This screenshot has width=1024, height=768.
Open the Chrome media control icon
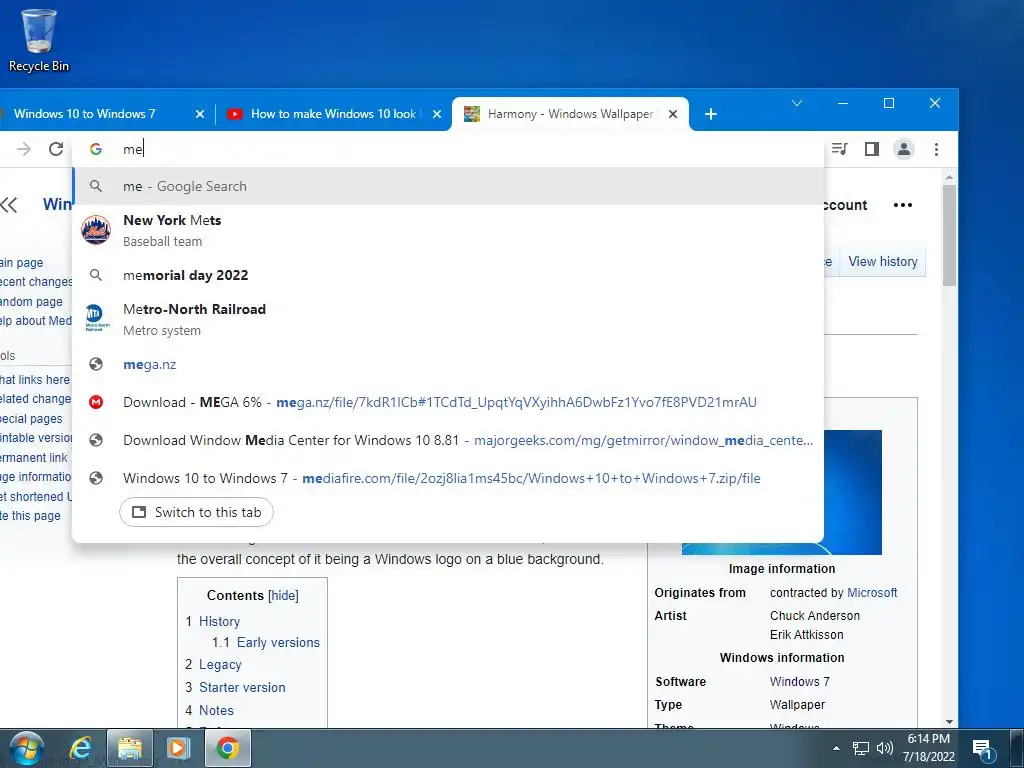[x=840, y=149]
